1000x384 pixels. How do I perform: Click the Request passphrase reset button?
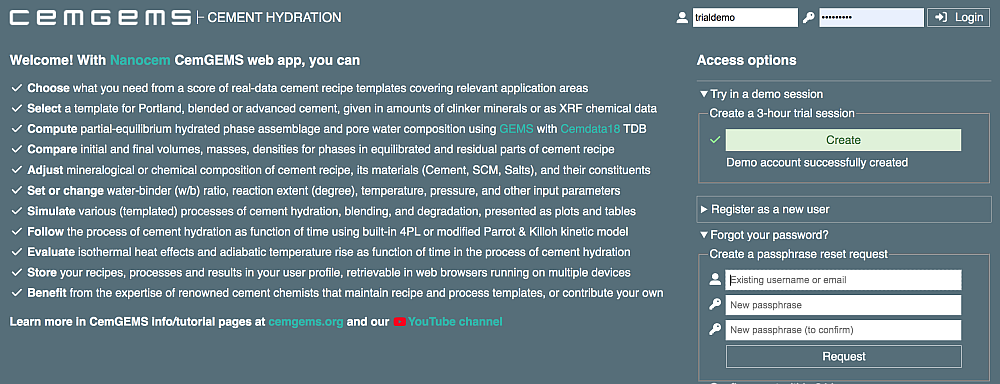tap(843, 357)
